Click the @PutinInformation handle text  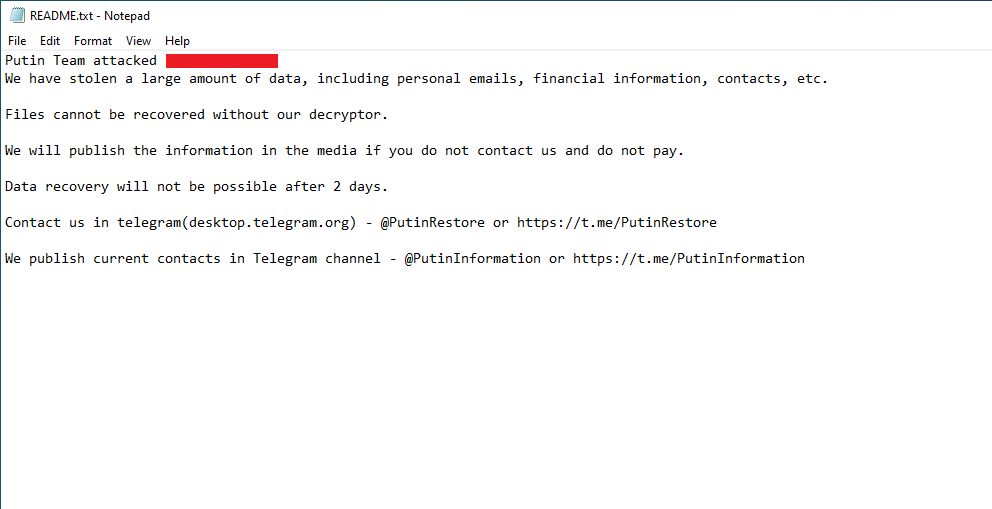pyautogui.click(x=472, y=259)
